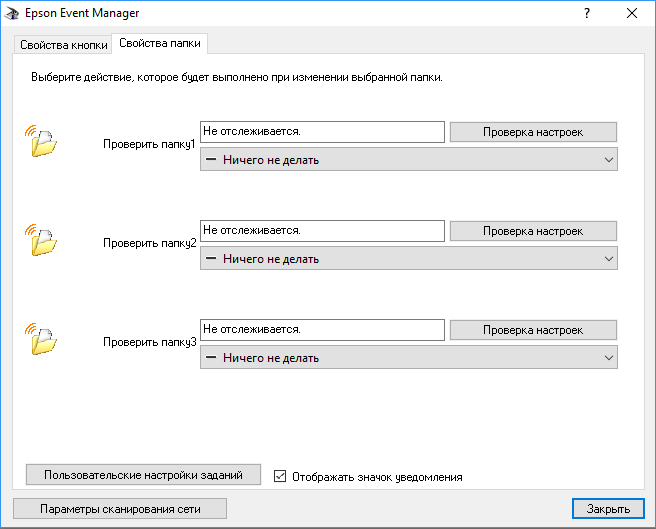Toggle Отображать значок уведомления checkbox

[280, 477]
